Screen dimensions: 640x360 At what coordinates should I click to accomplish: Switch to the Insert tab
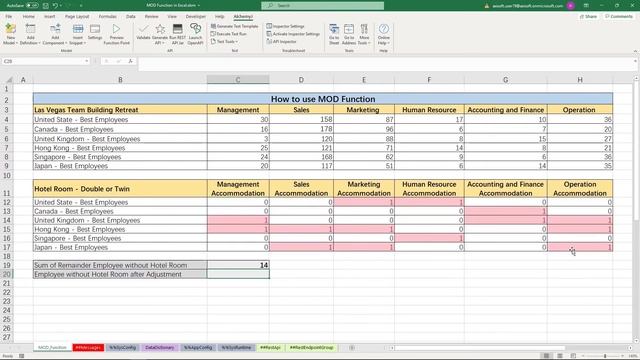(x=49, y=17)
